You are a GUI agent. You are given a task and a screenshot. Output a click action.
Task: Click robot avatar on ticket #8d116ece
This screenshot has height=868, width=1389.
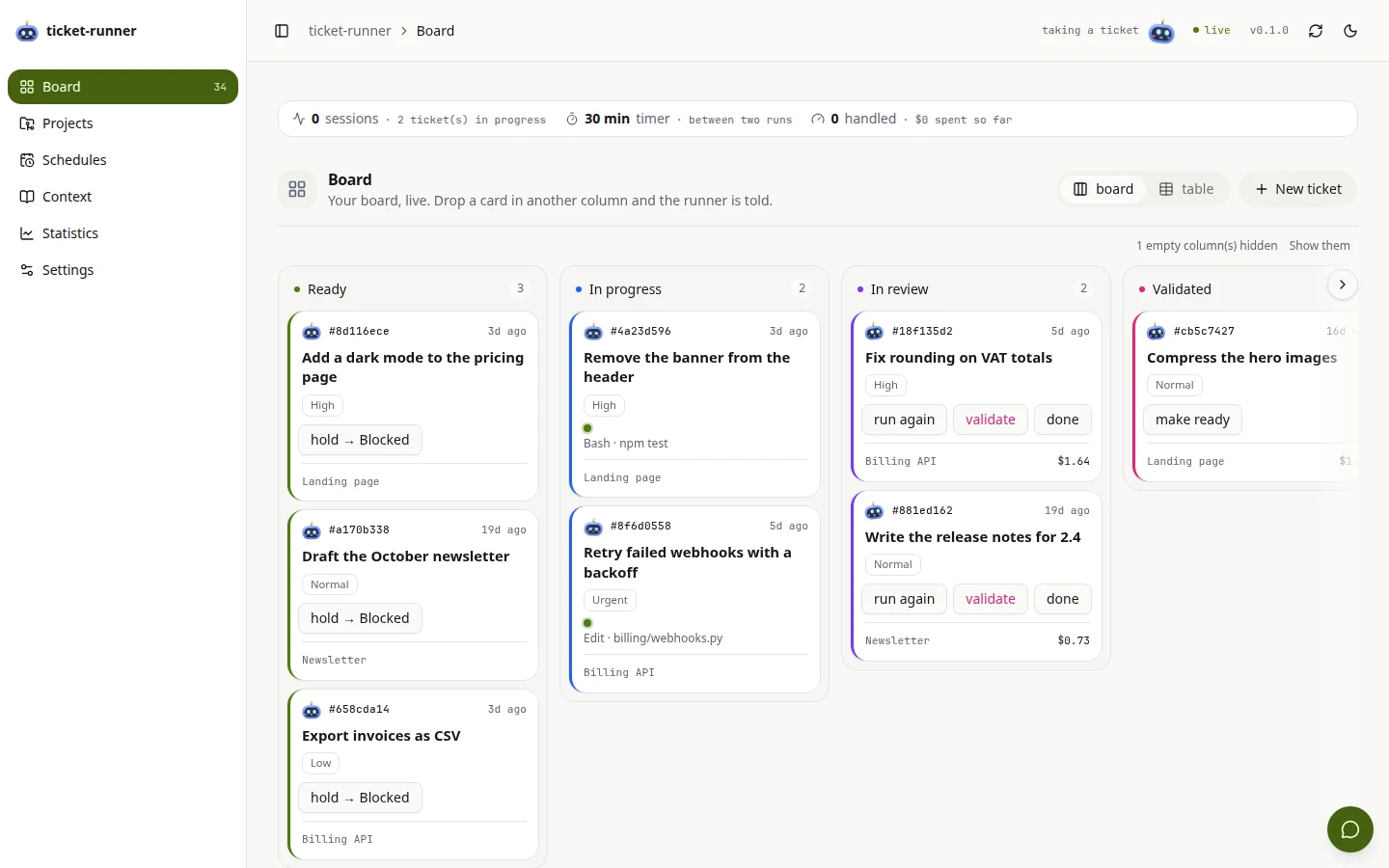click(x=312, y=332)
